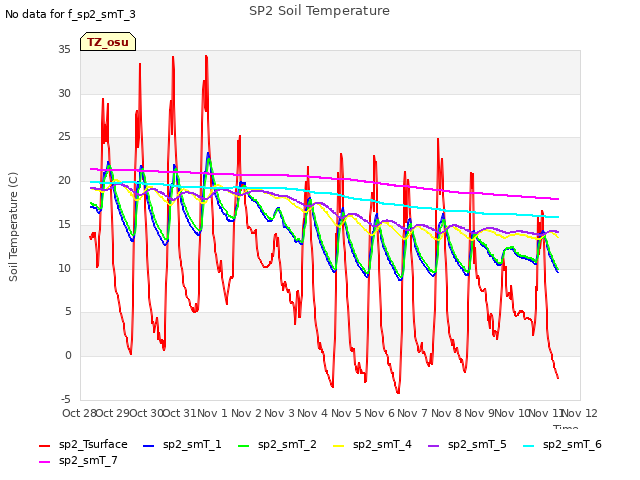Click the 'No data for f_sp2_smT_3' message
Image resolution: width=640 pixels, height=480 pixels.
pos(70,14)
